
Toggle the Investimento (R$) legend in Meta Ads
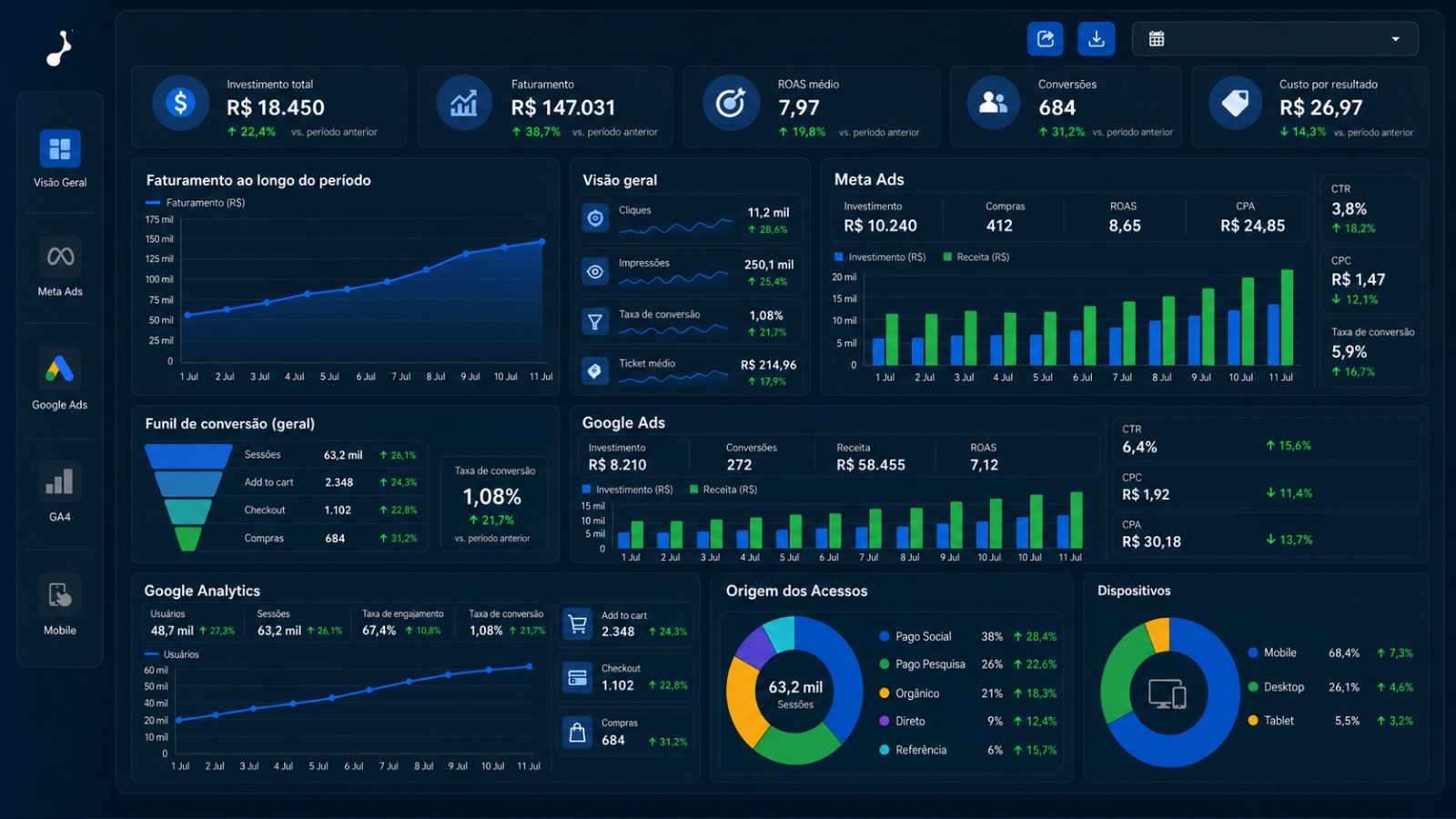[x=880, y=257]
